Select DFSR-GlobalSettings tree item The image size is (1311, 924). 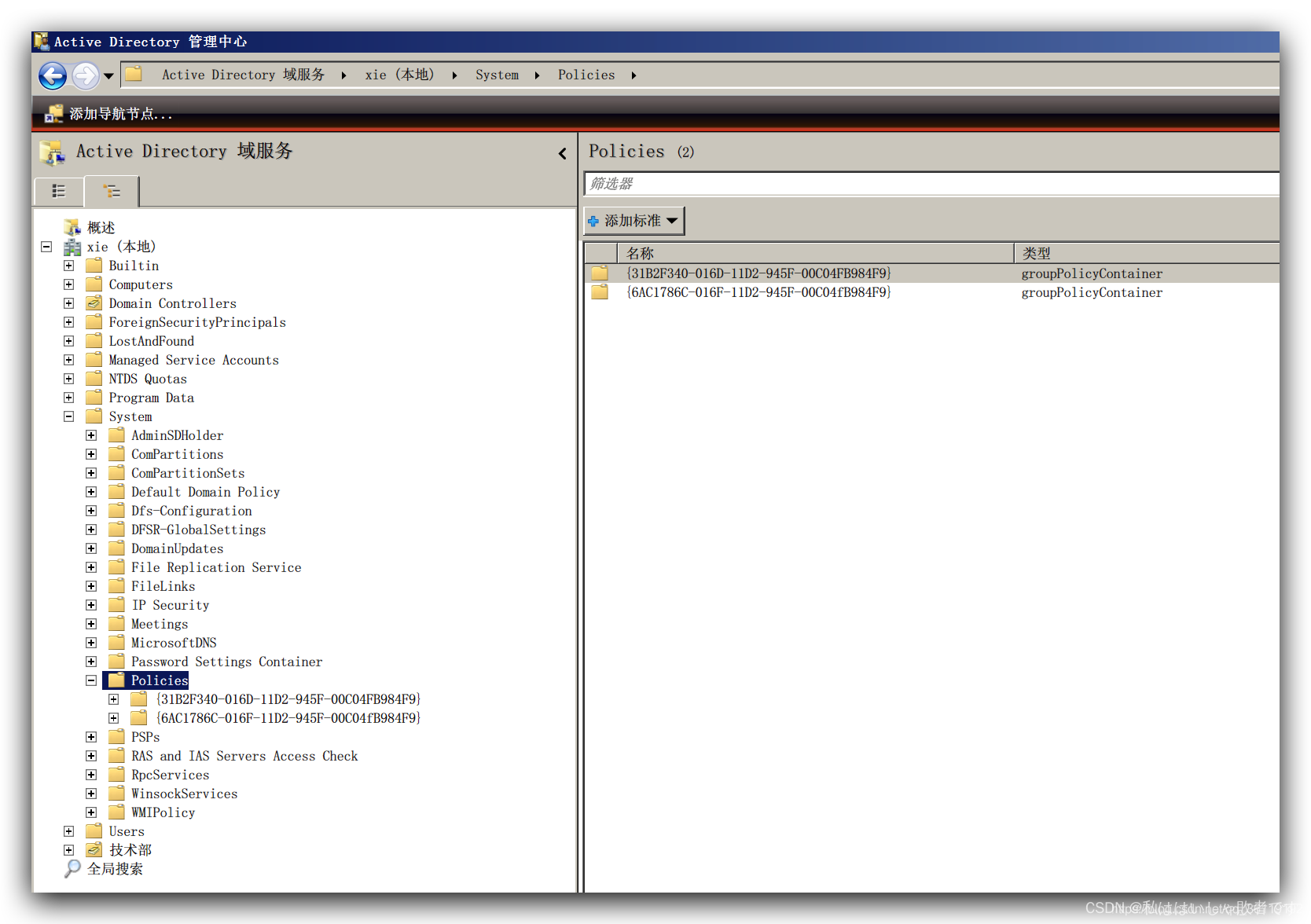point(198,530)
